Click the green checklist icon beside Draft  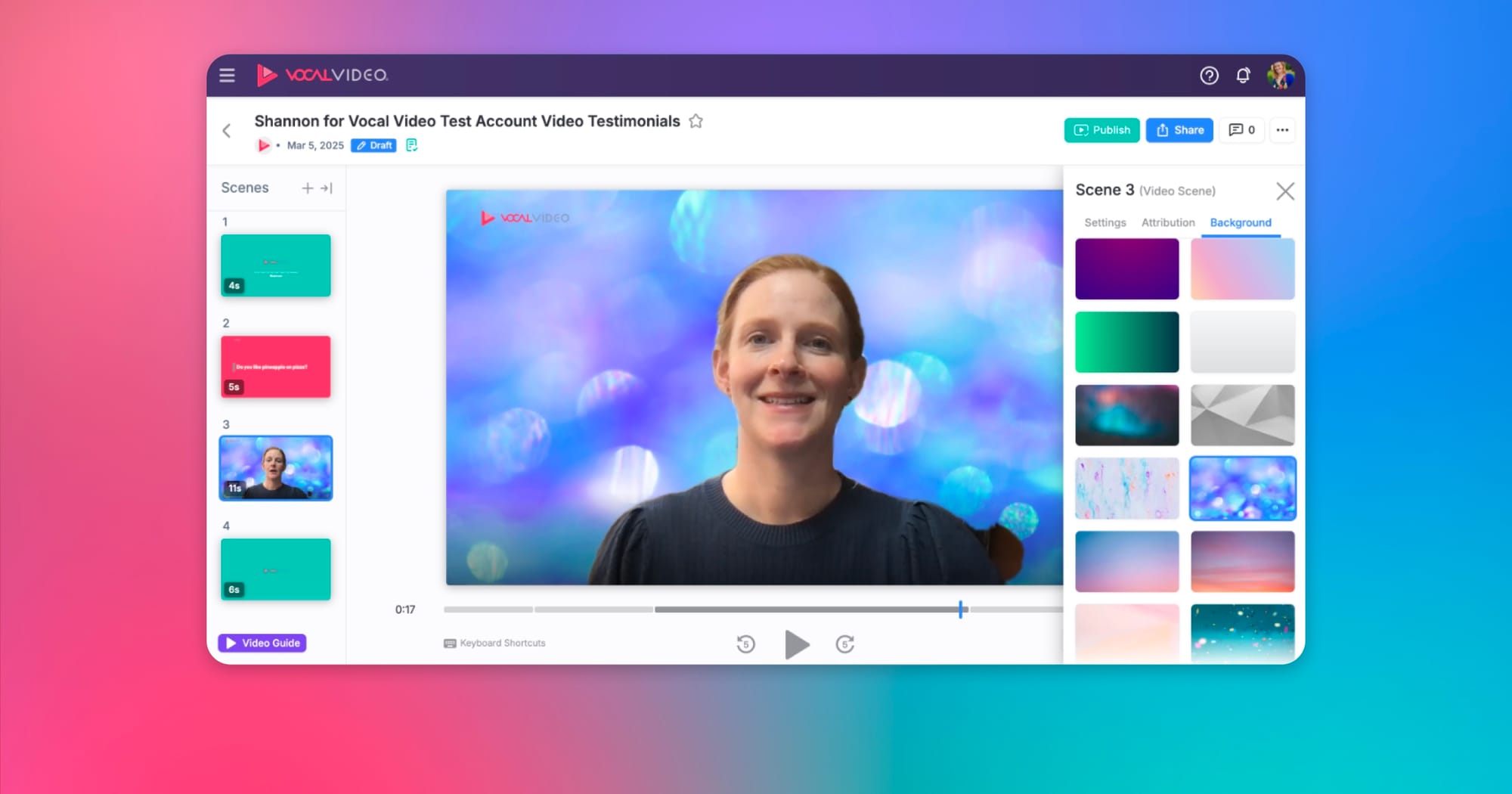411,145
